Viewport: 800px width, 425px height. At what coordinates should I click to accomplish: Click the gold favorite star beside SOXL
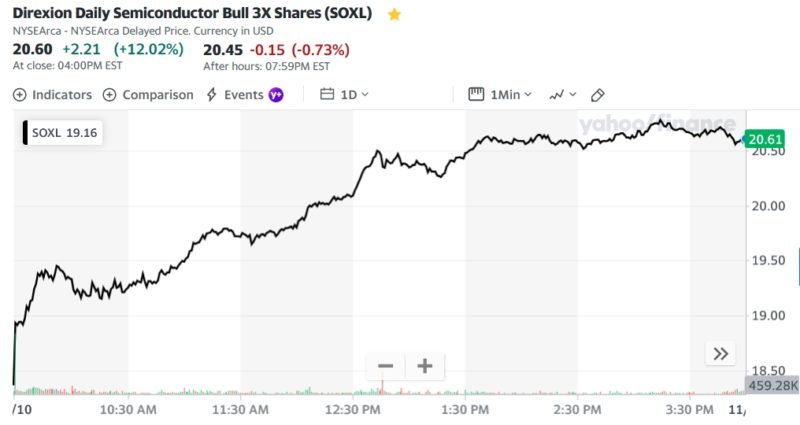(x=395, y=15)
